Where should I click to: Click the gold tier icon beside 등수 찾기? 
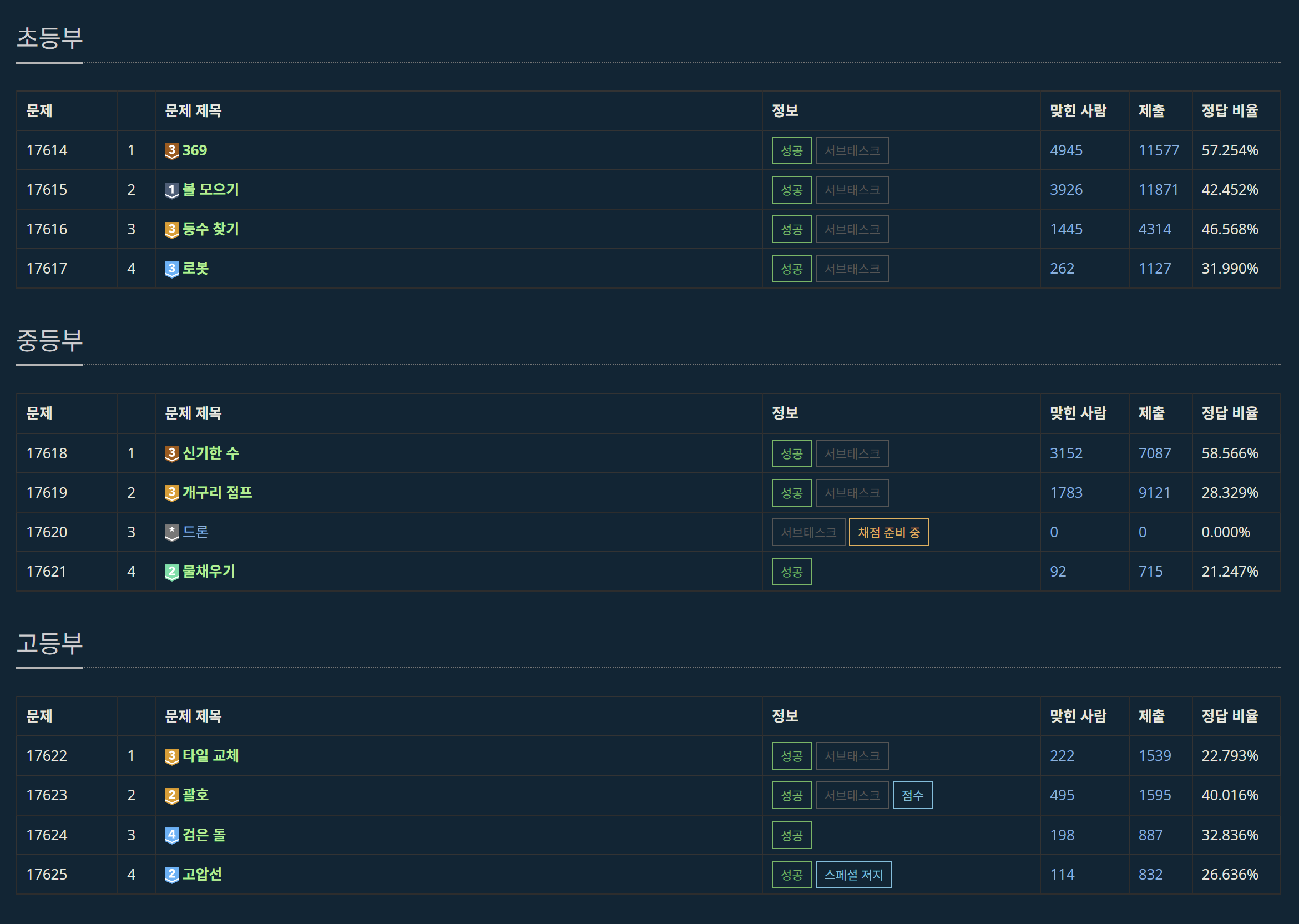172,229
